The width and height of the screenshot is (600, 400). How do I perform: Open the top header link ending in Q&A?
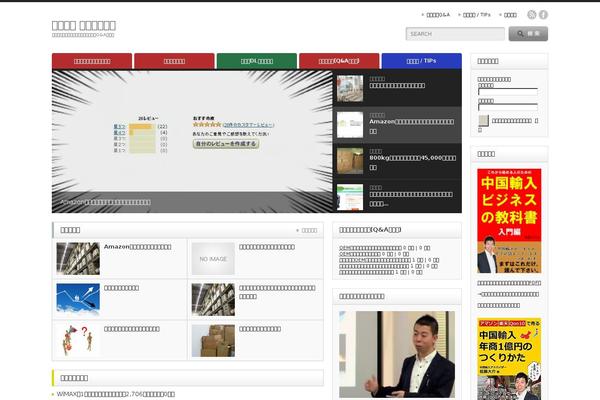[x=438, y=15]
